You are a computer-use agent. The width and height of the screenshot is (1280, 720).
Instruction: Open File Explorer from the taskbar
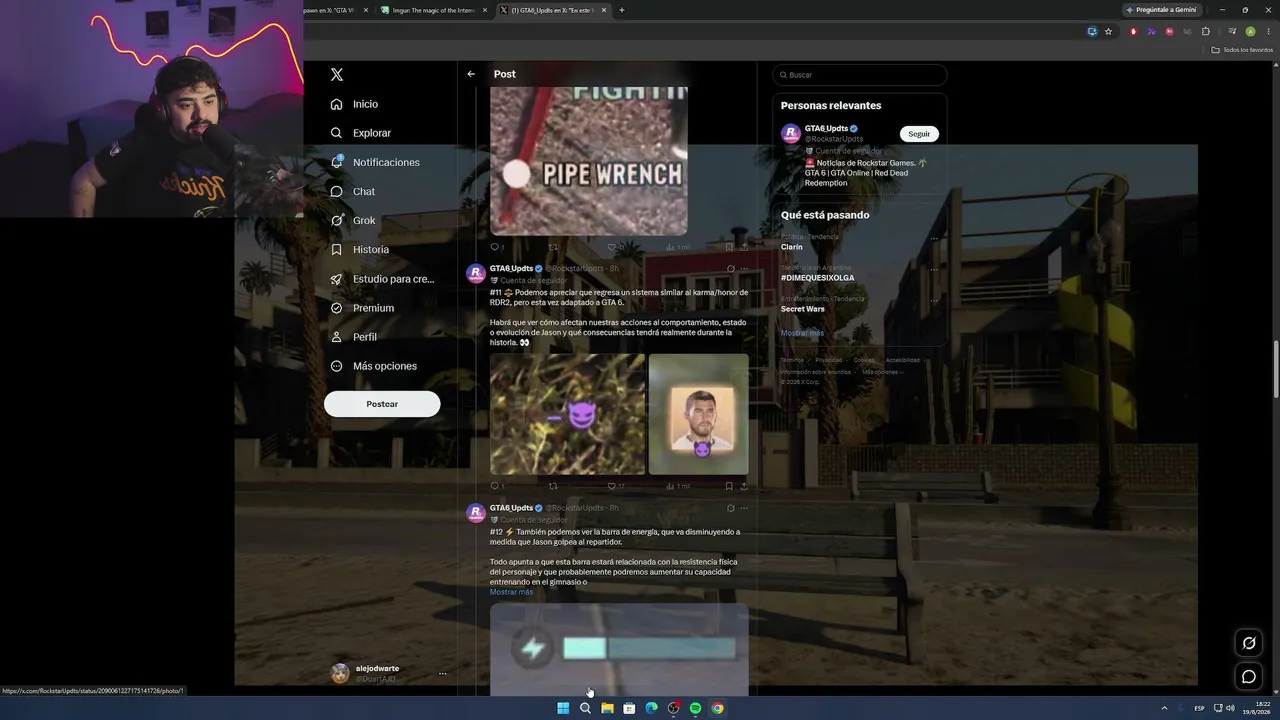tap(607, 708)
